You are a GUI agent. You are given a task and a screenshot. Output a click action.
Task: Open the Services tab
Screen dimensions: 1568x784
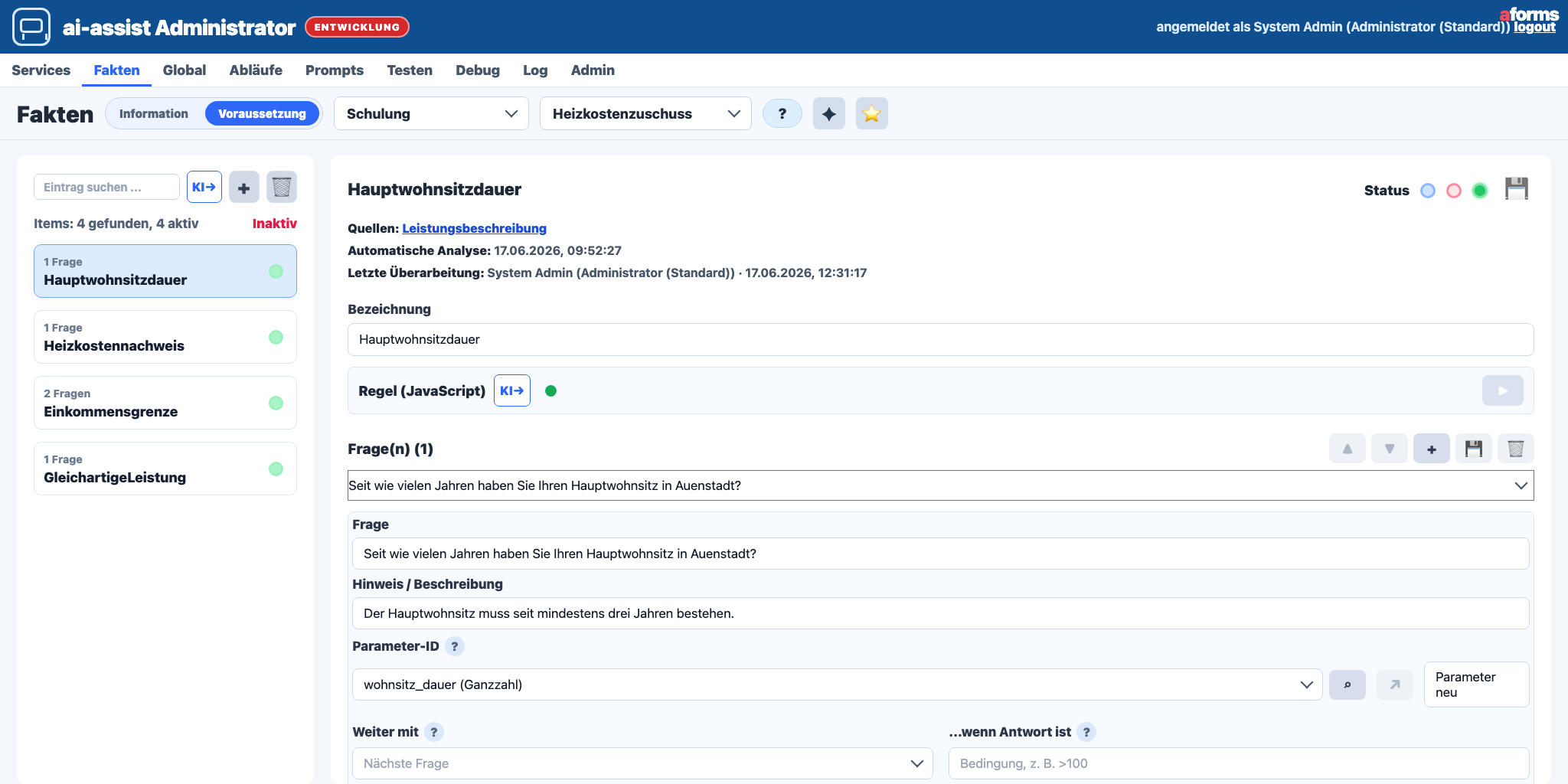point(41,70)
